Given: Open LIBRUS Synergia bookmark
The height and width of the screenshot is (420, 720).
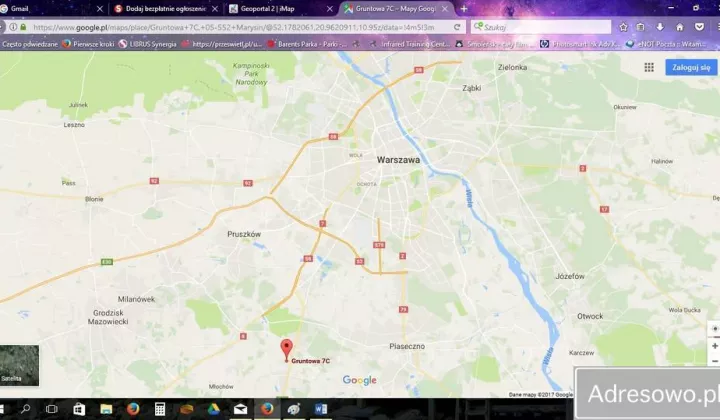Looking at the screenshot, I should point(148,44).
